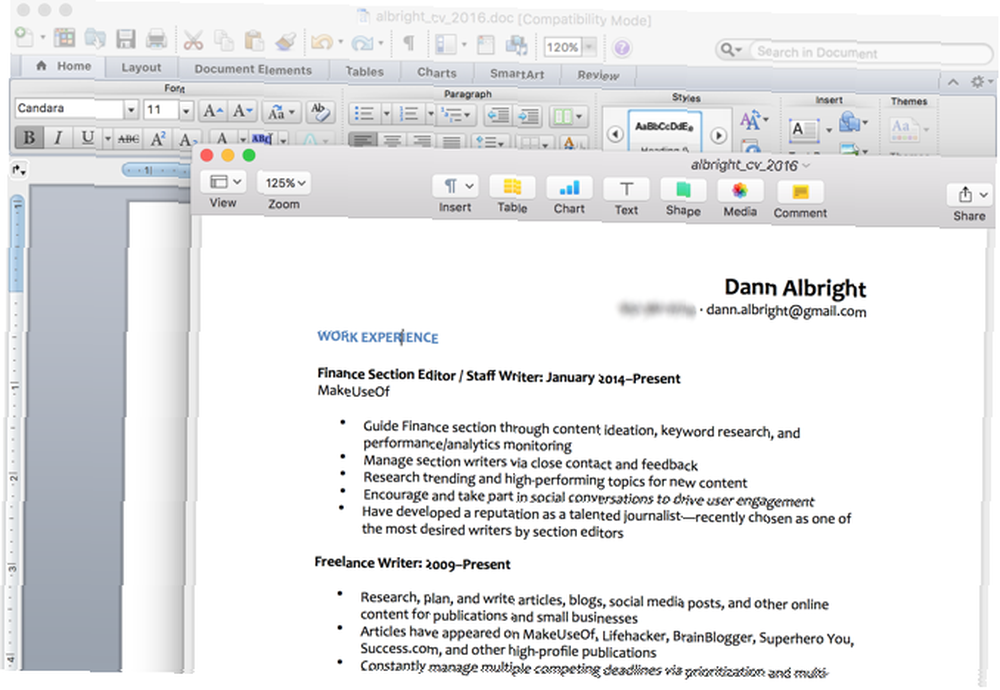Click the Table icon in Pages toolbar
Screen dimensions: 1000x690
[x=512, y=187]
